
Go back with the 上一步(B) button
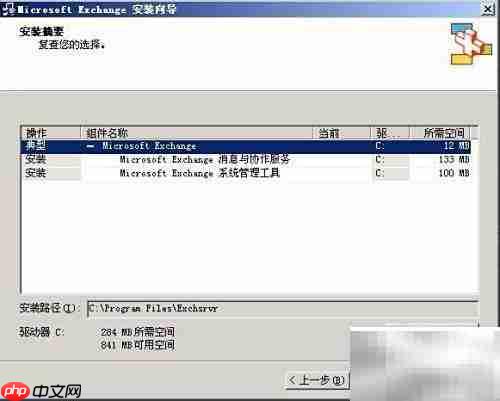(317, 380)
